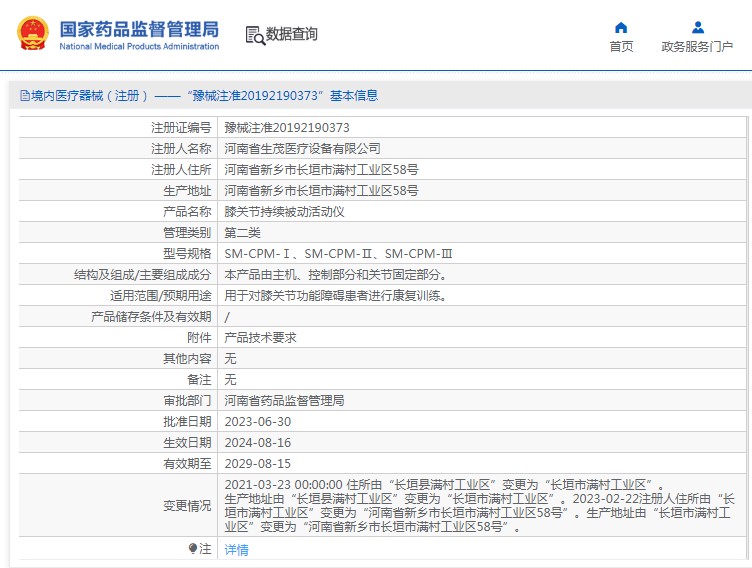Image resolution: width=752 pixels, height=568 pixels.
Task: Click the 其他内容 value 无
Action: coord(230,359)
